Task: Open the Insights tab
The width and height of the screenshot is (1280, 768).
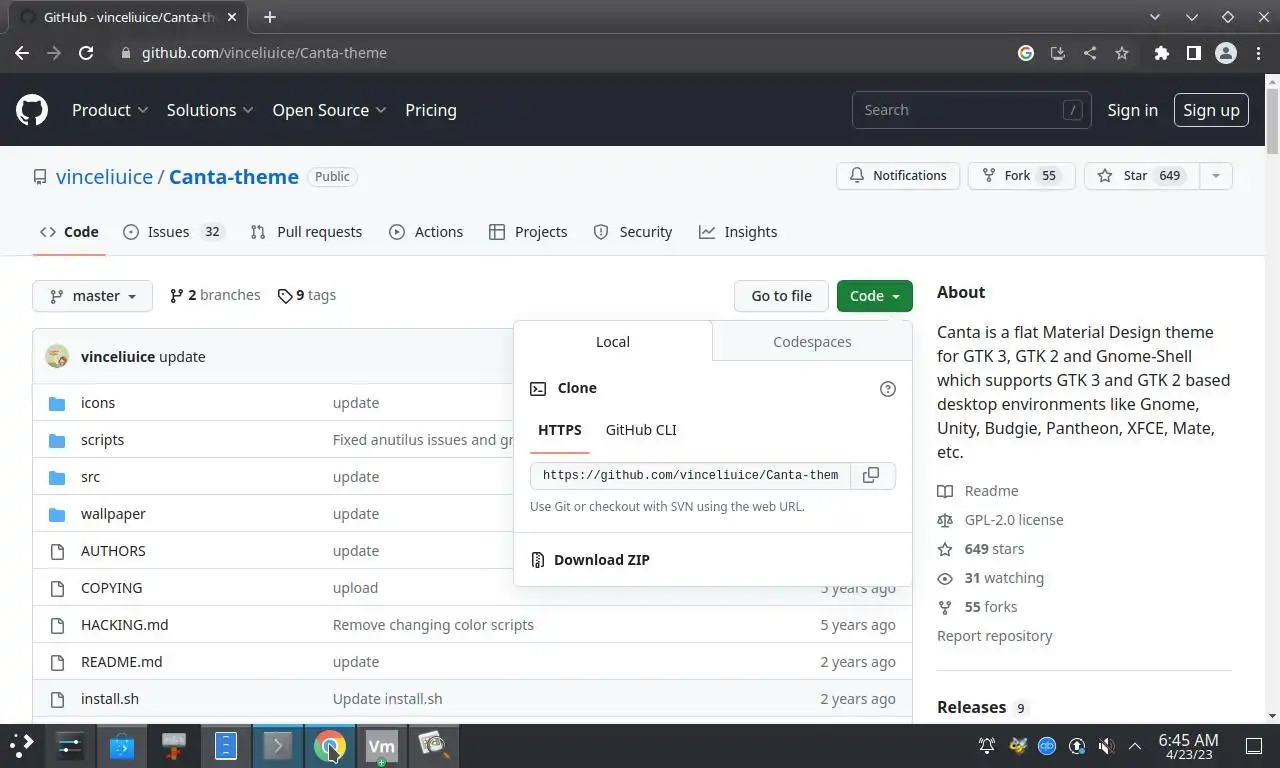Action: click(x=738, y=232)
